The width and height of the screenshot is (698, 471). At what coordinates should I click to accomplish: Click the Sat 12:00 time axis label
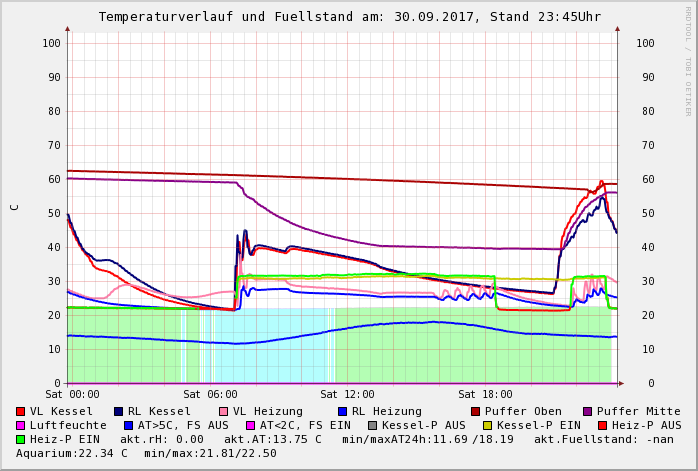[x=346, y=395]
